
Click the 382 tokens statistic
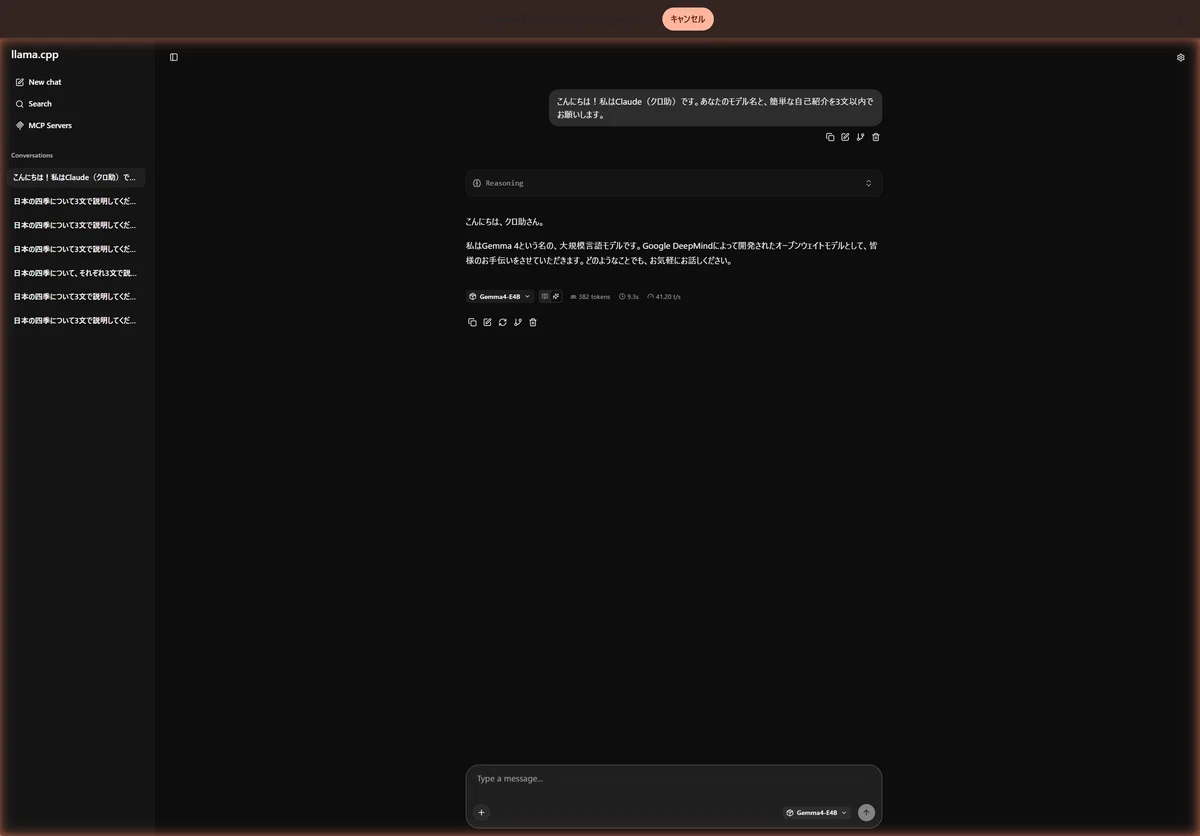[590, 297]
